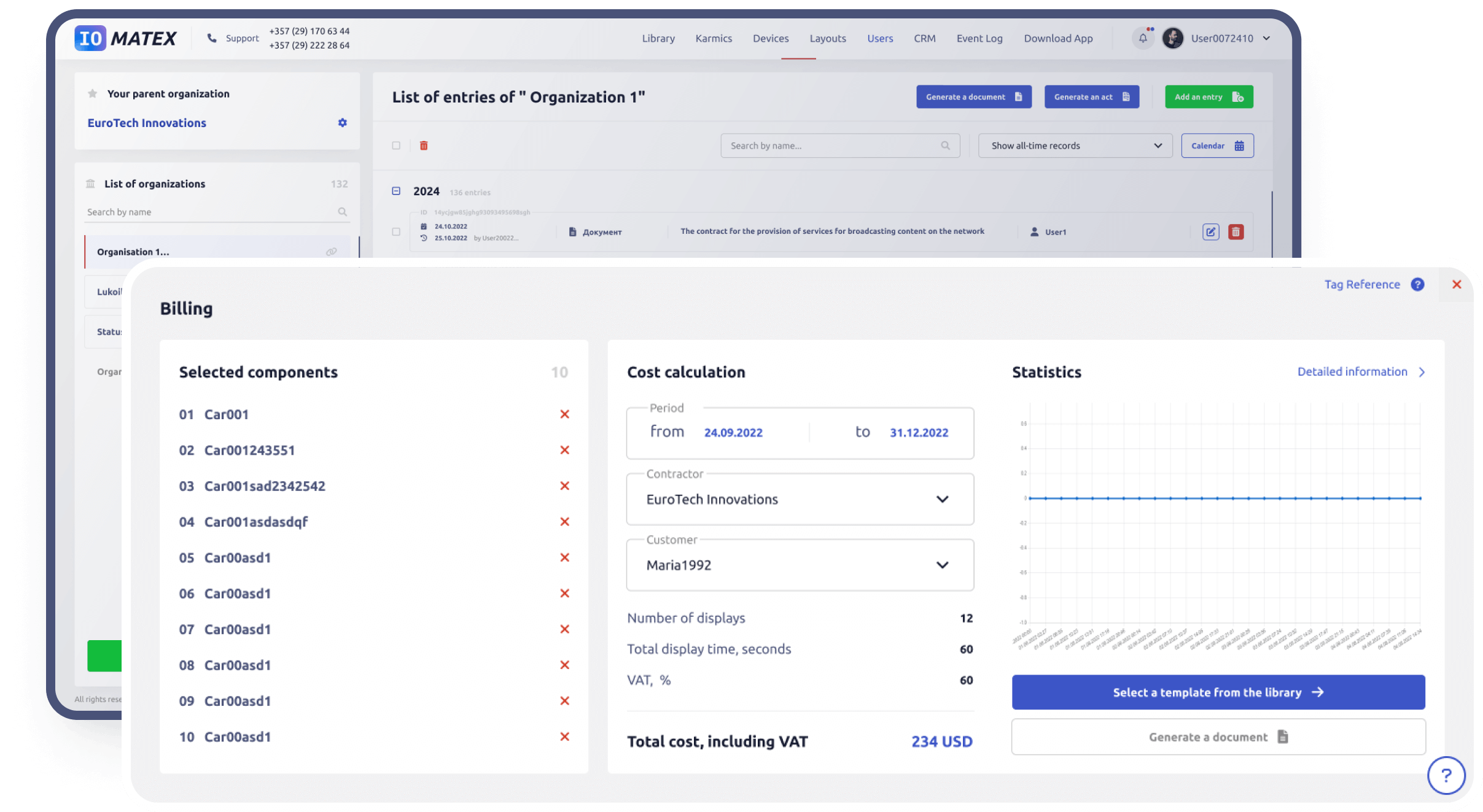This screenshot has width=1483, height=812.
Task: Set period to date 31.12.2022
Action: (919, 433)
